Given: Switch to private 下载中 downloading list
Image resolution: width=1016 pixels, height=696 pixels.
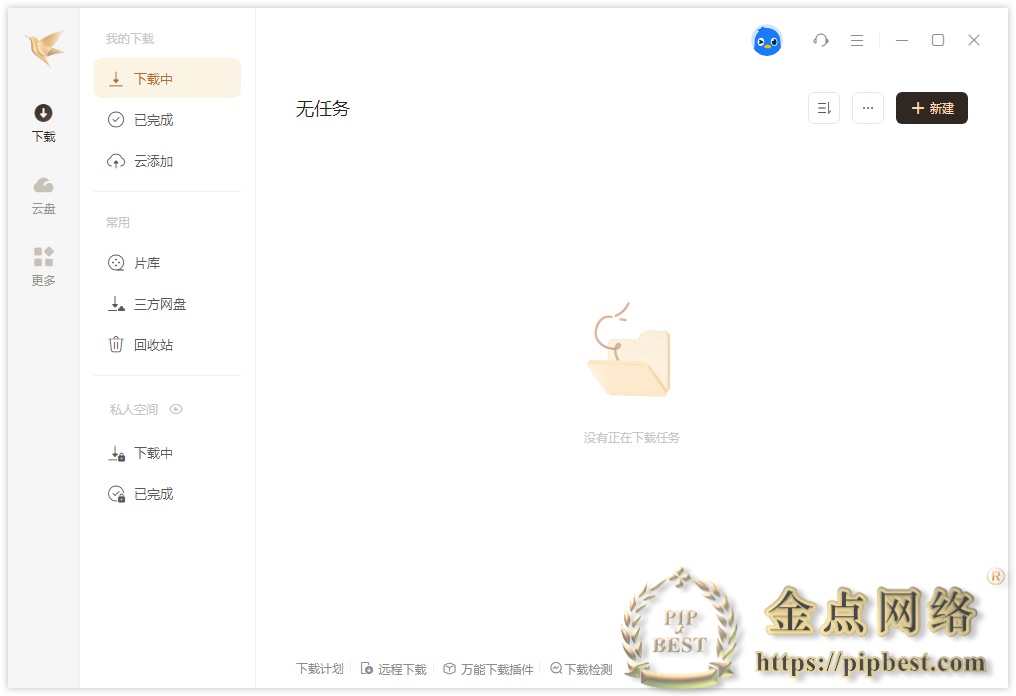Looking at the screenshot, I should (151, 452).
